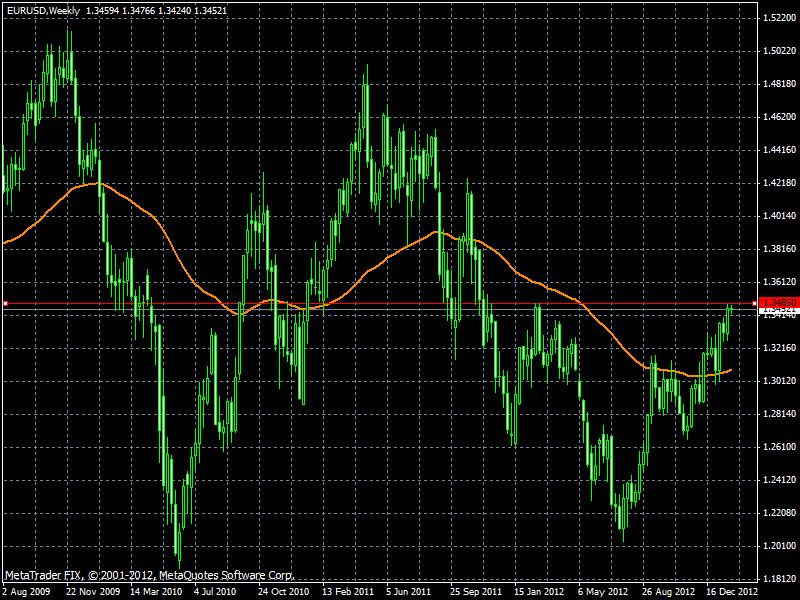
Task: Click the 15 Jan 2012 date label
Action: click(539, 591)
